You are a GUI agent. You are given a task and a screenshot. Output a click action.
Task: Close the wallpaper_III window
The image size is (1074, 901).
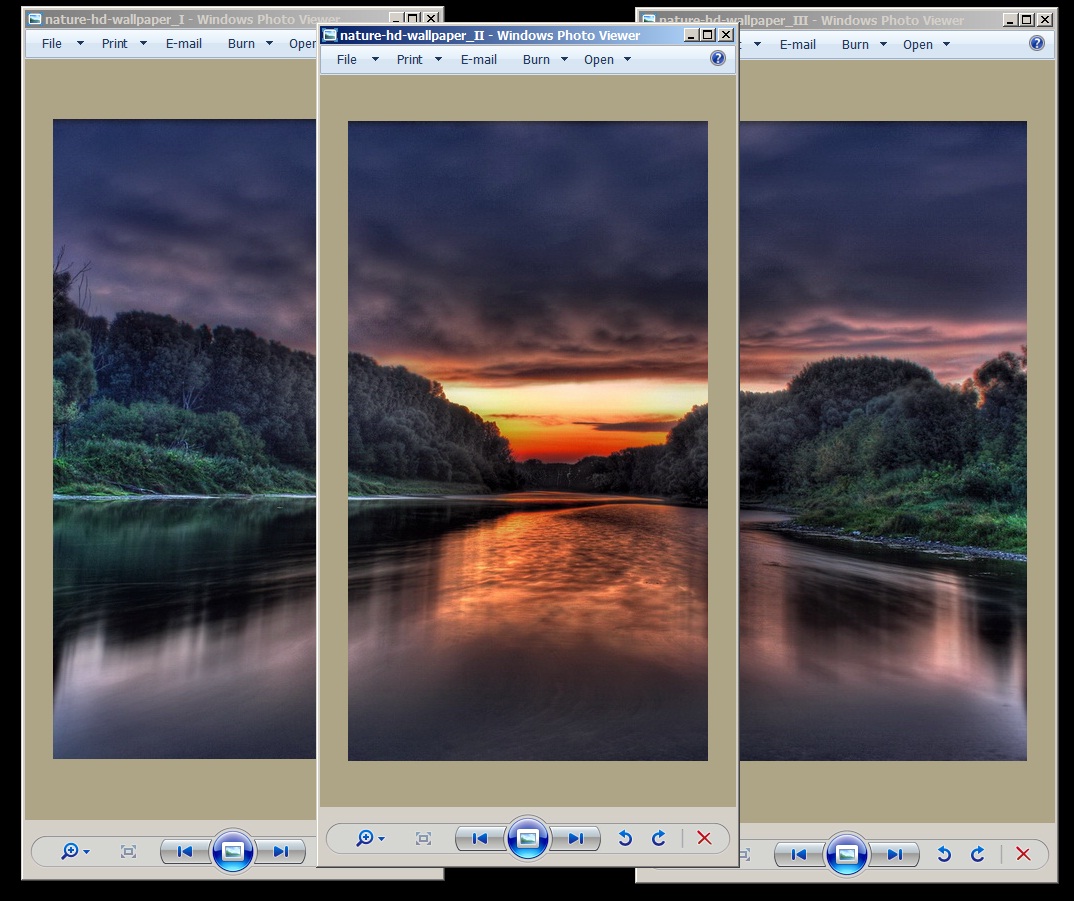tap(1045, 20)
